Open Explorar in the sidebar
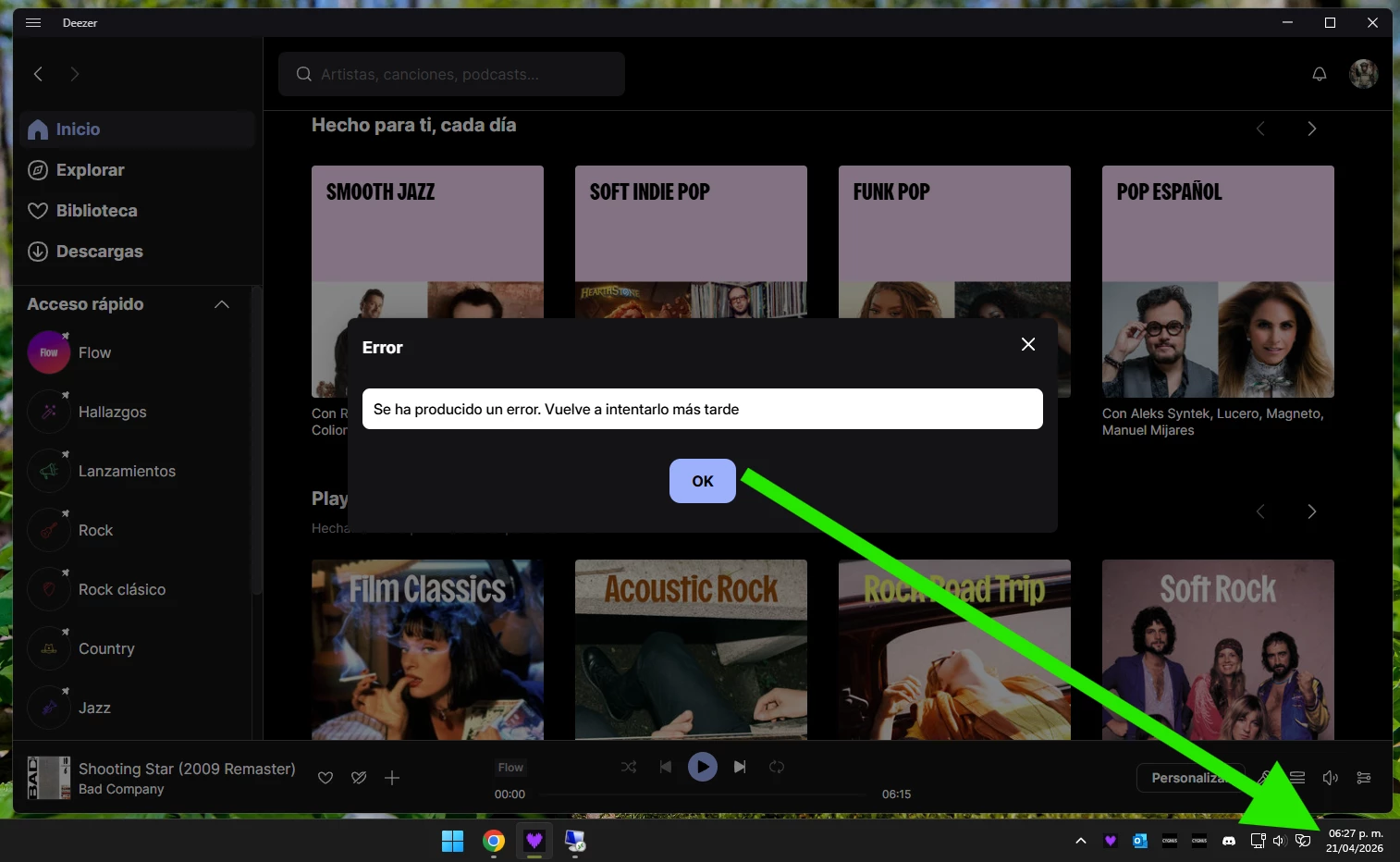The height and width of the screenshot is (862, 1400). pos(90,170)
